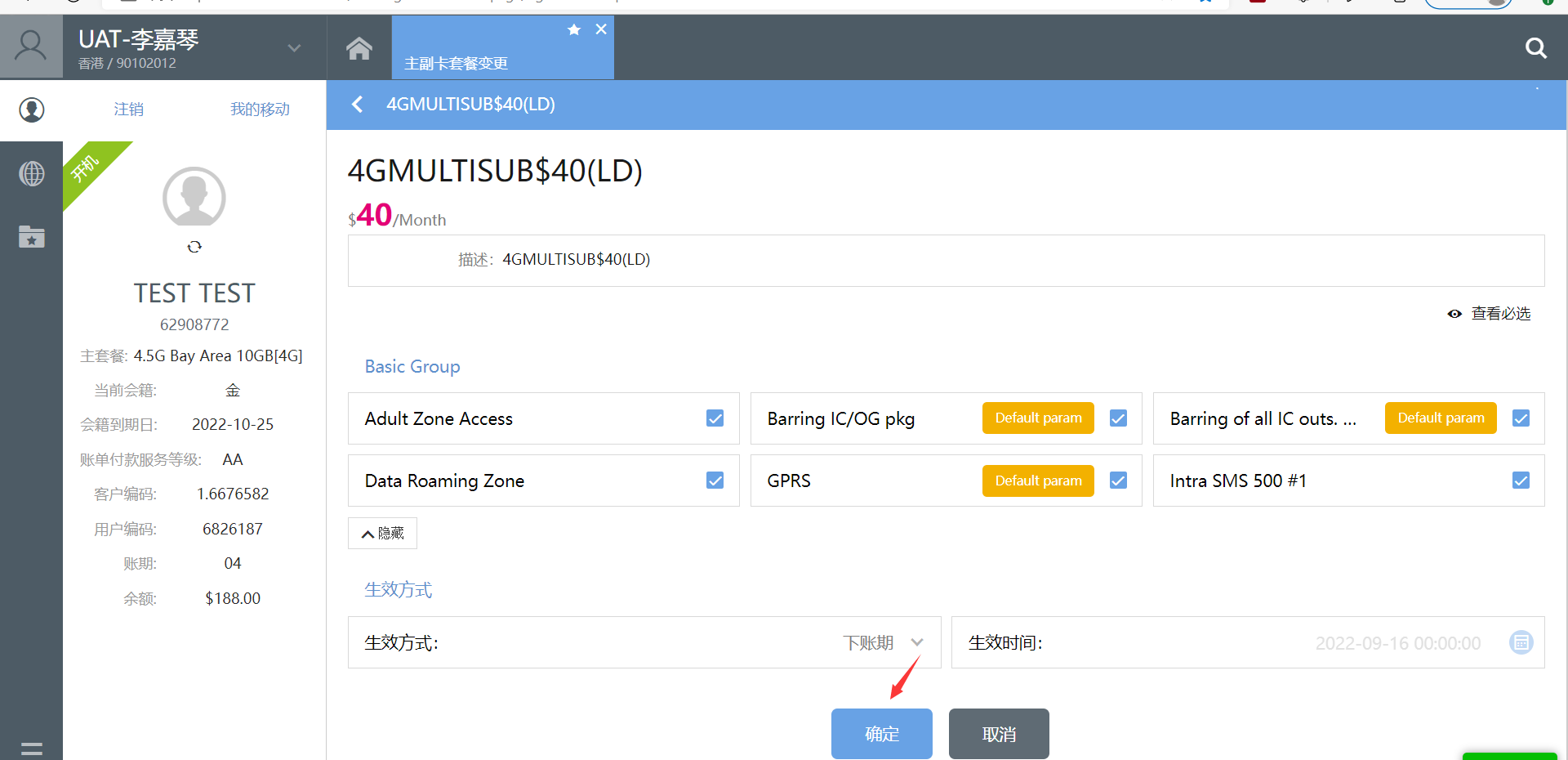Open the globe sidebar icon
Viewport: 1568px width, 760px height.
(32, 173)
